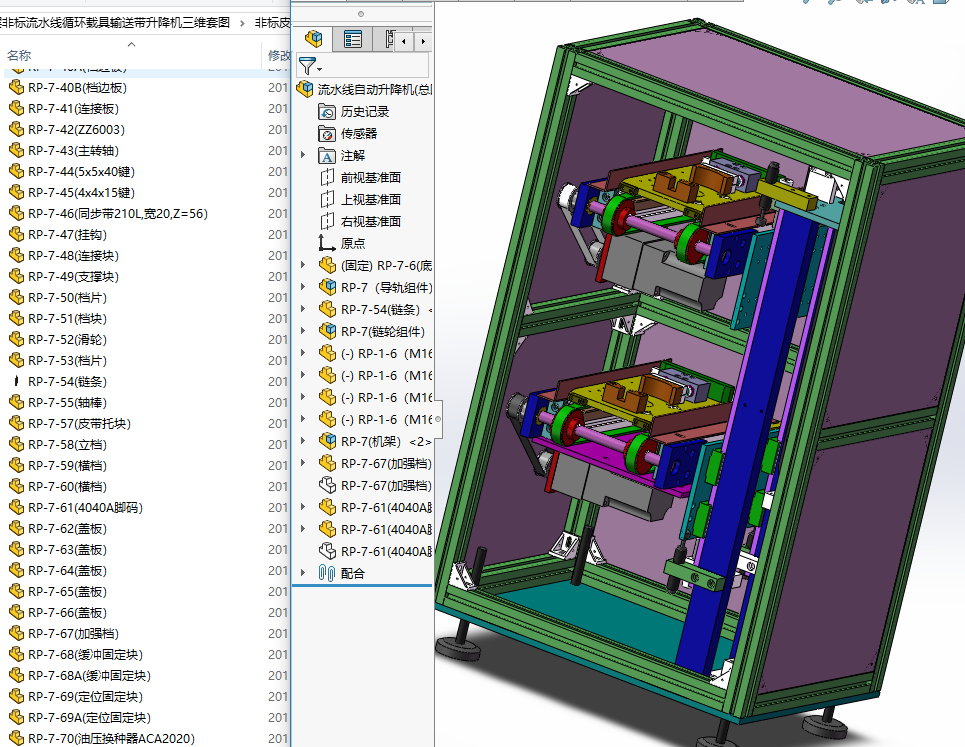Screen dimensions: 965x747
Task: Open the FeatureManager design tree tab
Action: [313, 40]
